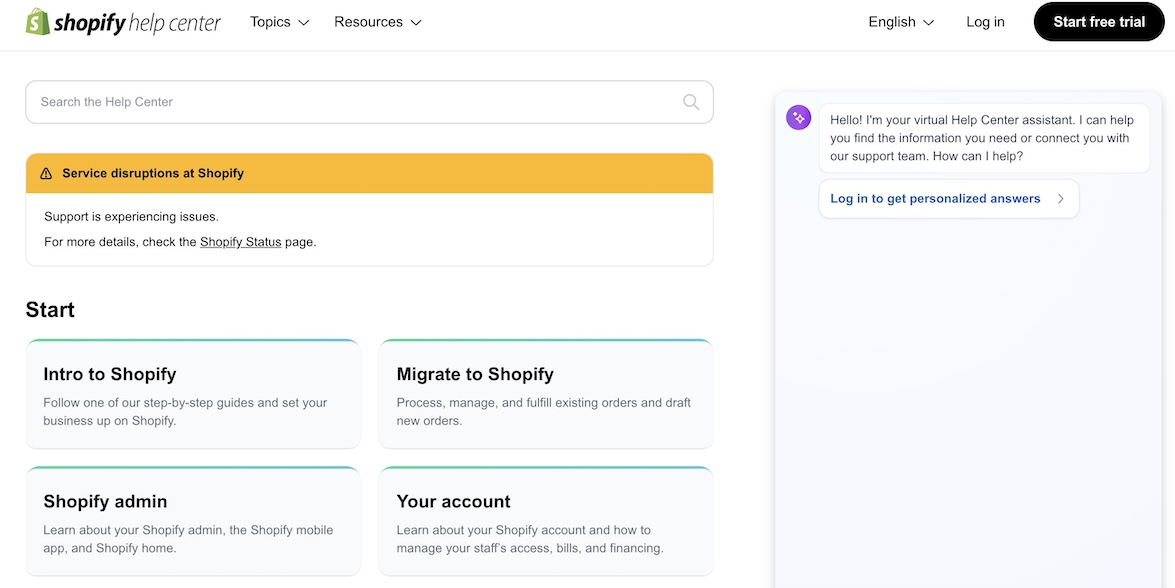The height and width of the screenshot is (588, 1175).
Task: Click the warning triangle icon in disruptions banner
Action: (46, 174)
